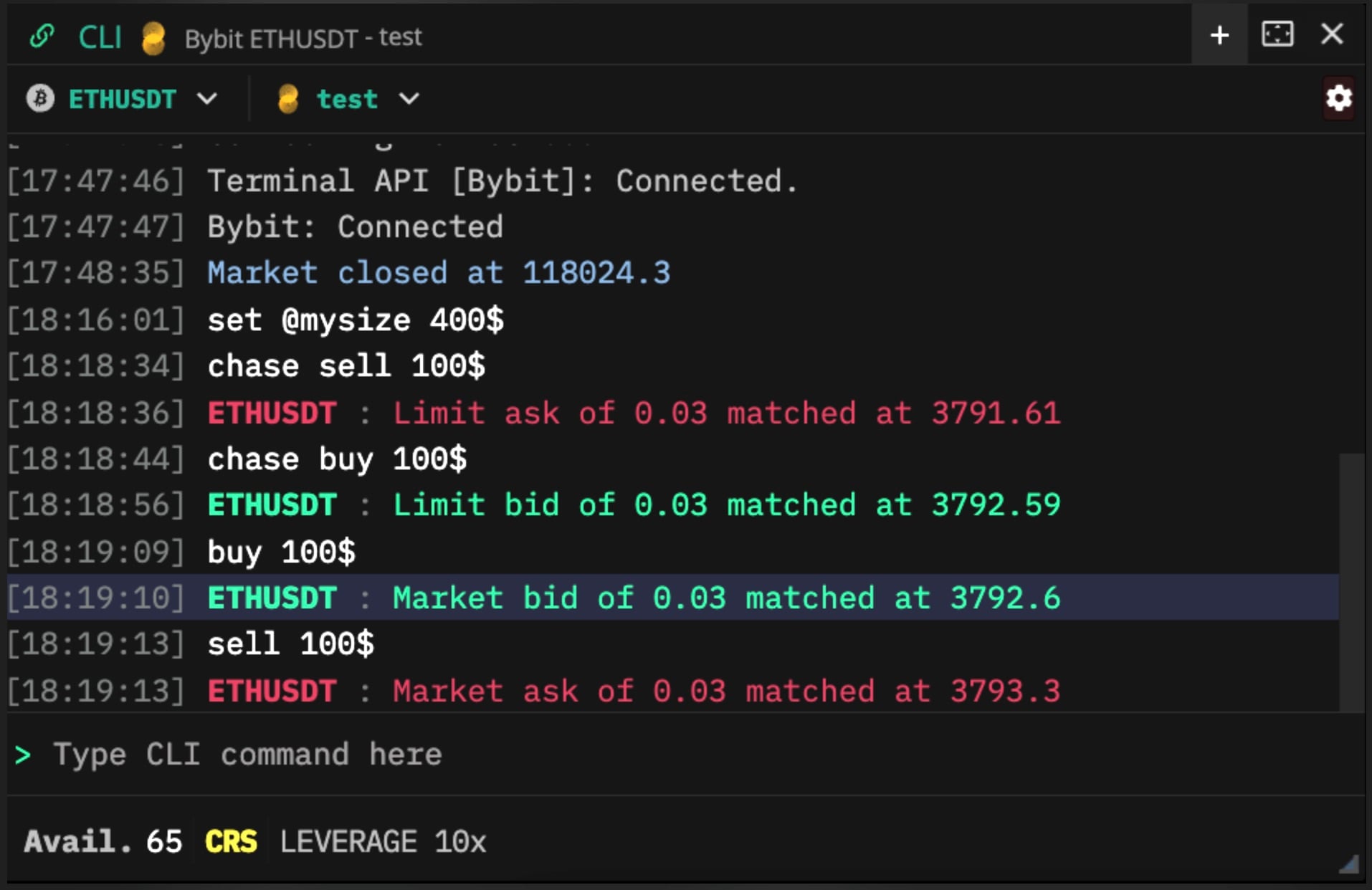The width and height of the screenshot is (1372, 890).
Task: Open the ETHUSDT symbol dropdown
Action: click(x=207, y=100)
